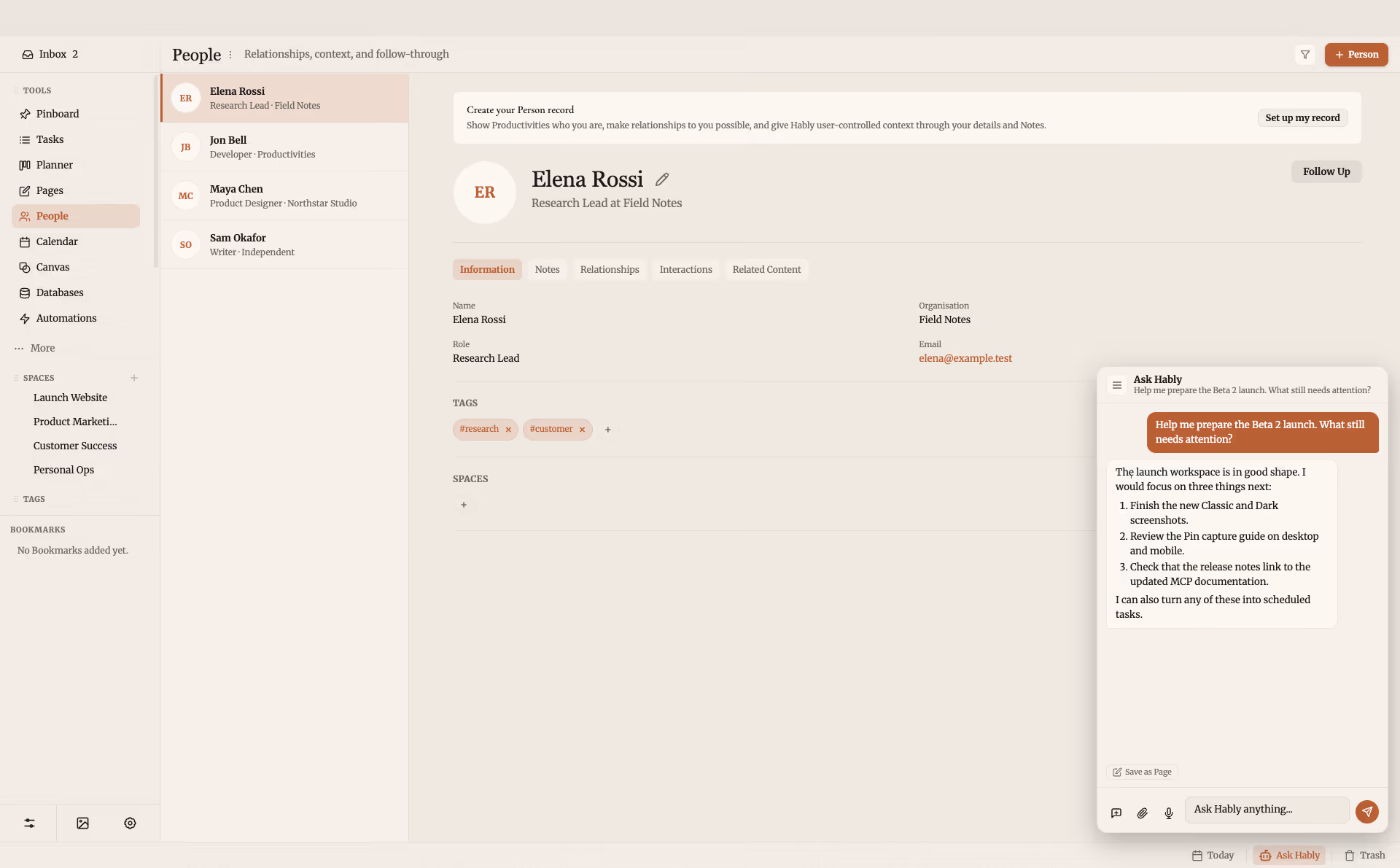Image resolution: width=1400 pixels, height=868 pixels.
Task: Attach a file with the paperclip icon
Action: [x=1143, y=813]
